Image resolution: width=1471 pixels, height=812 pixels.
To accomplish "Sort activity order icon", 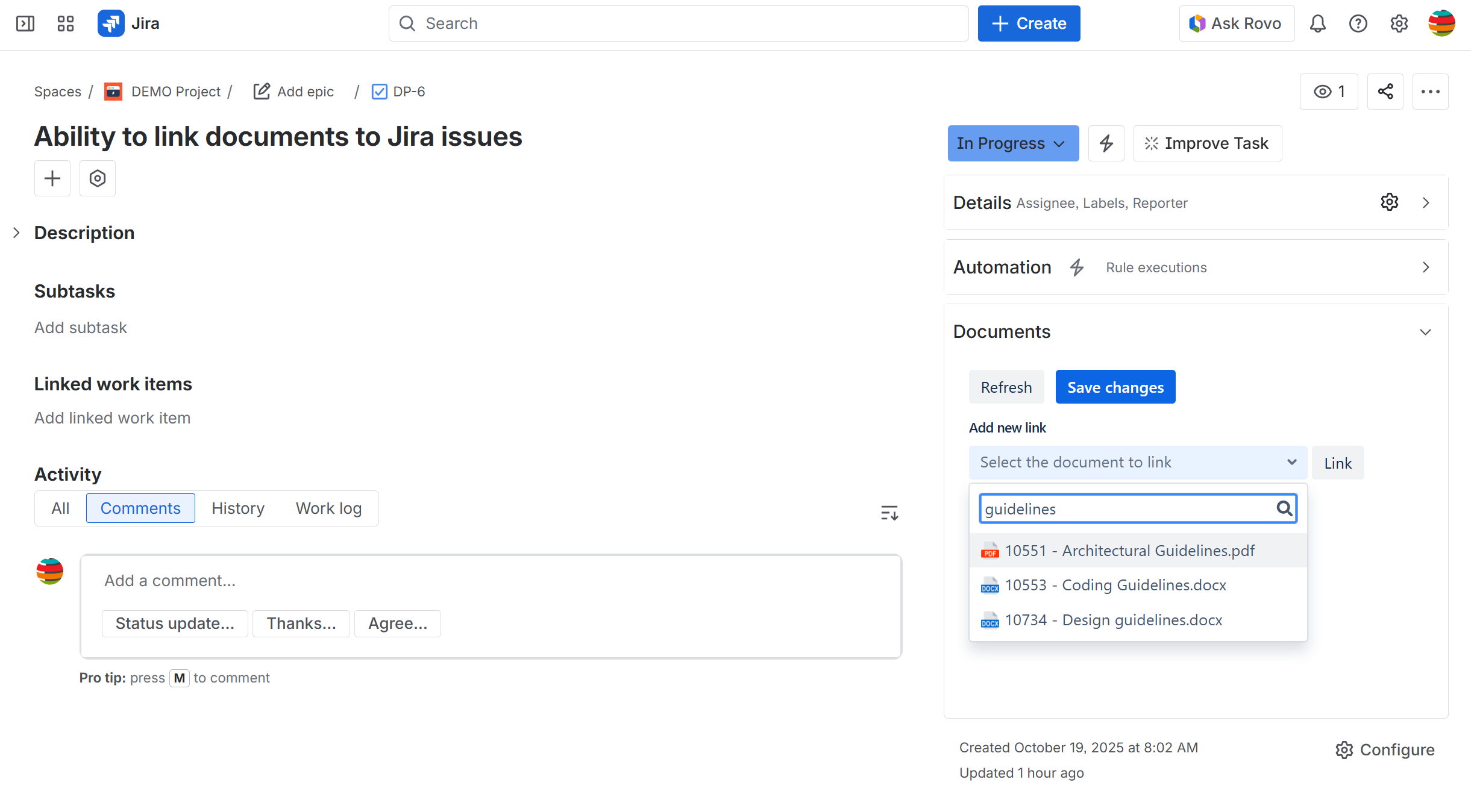I will click(889, 513).
